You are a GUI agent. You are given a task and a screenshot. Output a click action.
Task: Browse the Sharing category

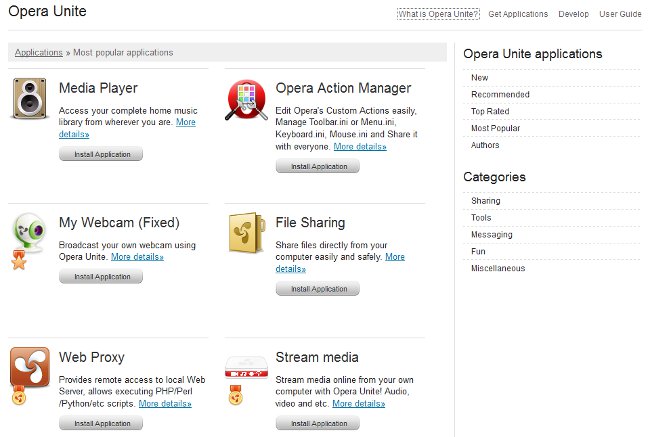[485, 201]
